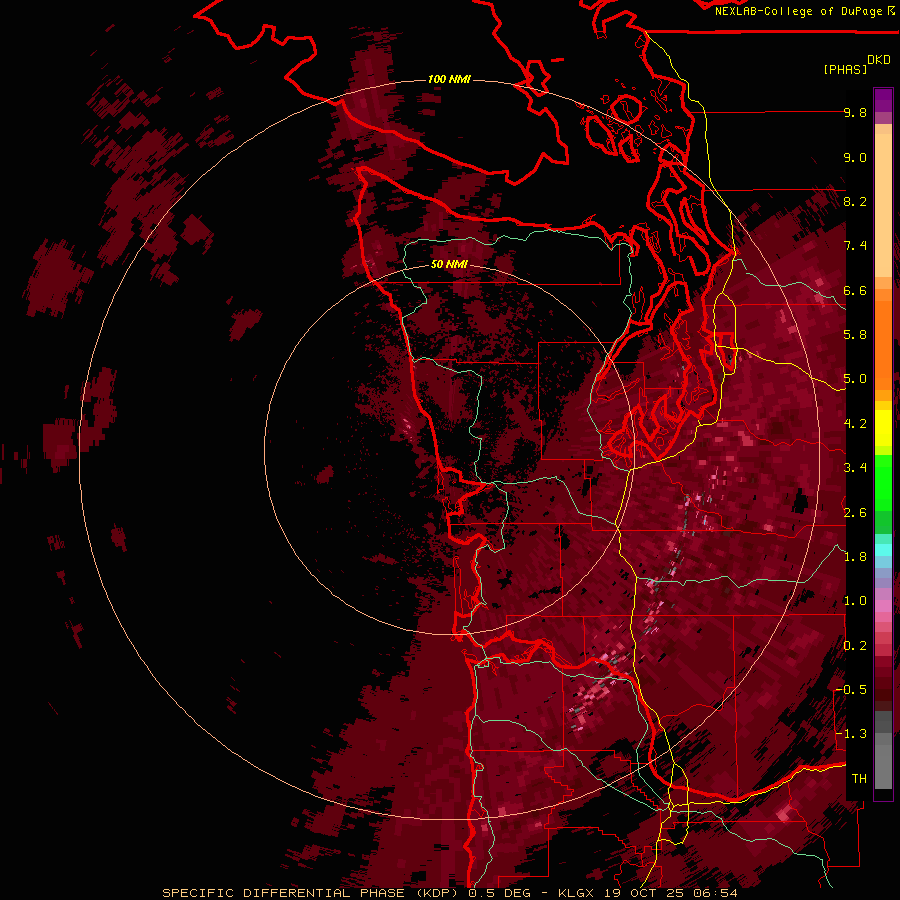The width and height of the screenshot is (900, 900).
Task: Click the 9.8 value on the legend
Action: (x=855, y=112)
